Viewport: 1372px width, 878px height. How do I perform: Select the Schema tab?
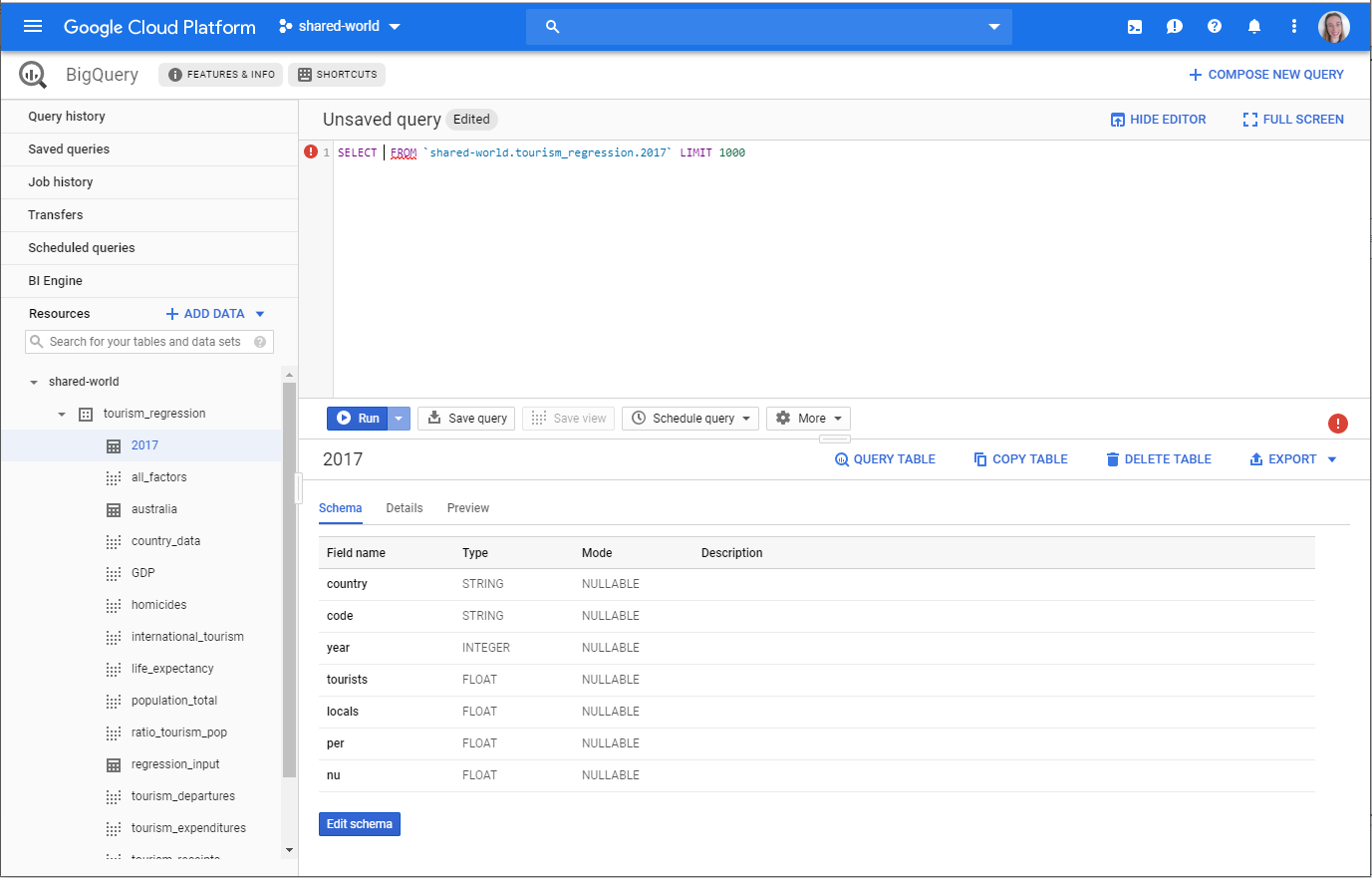341,508
